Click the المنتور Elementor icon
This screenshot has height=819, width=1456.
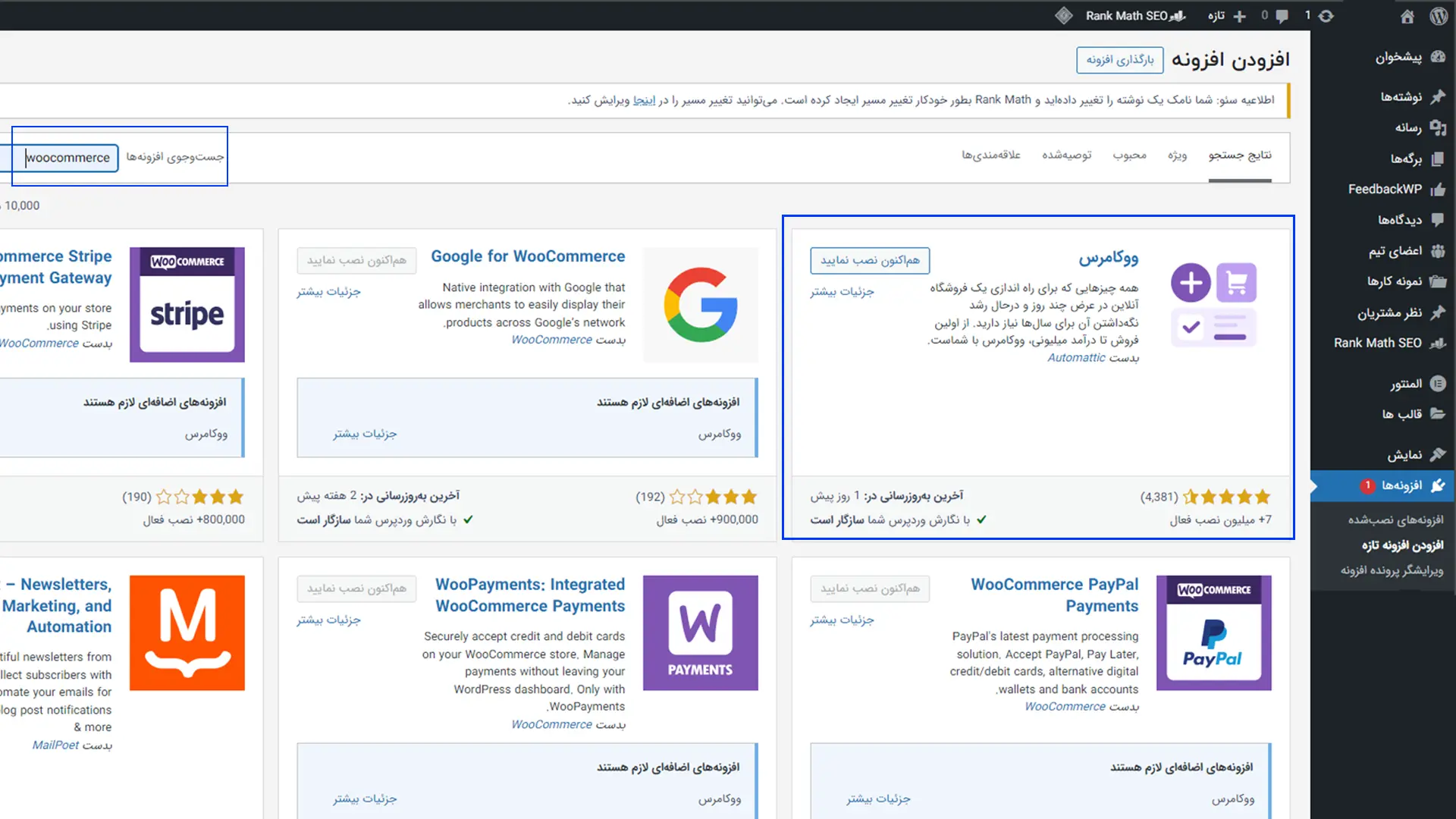click(x=1438, y=384)
